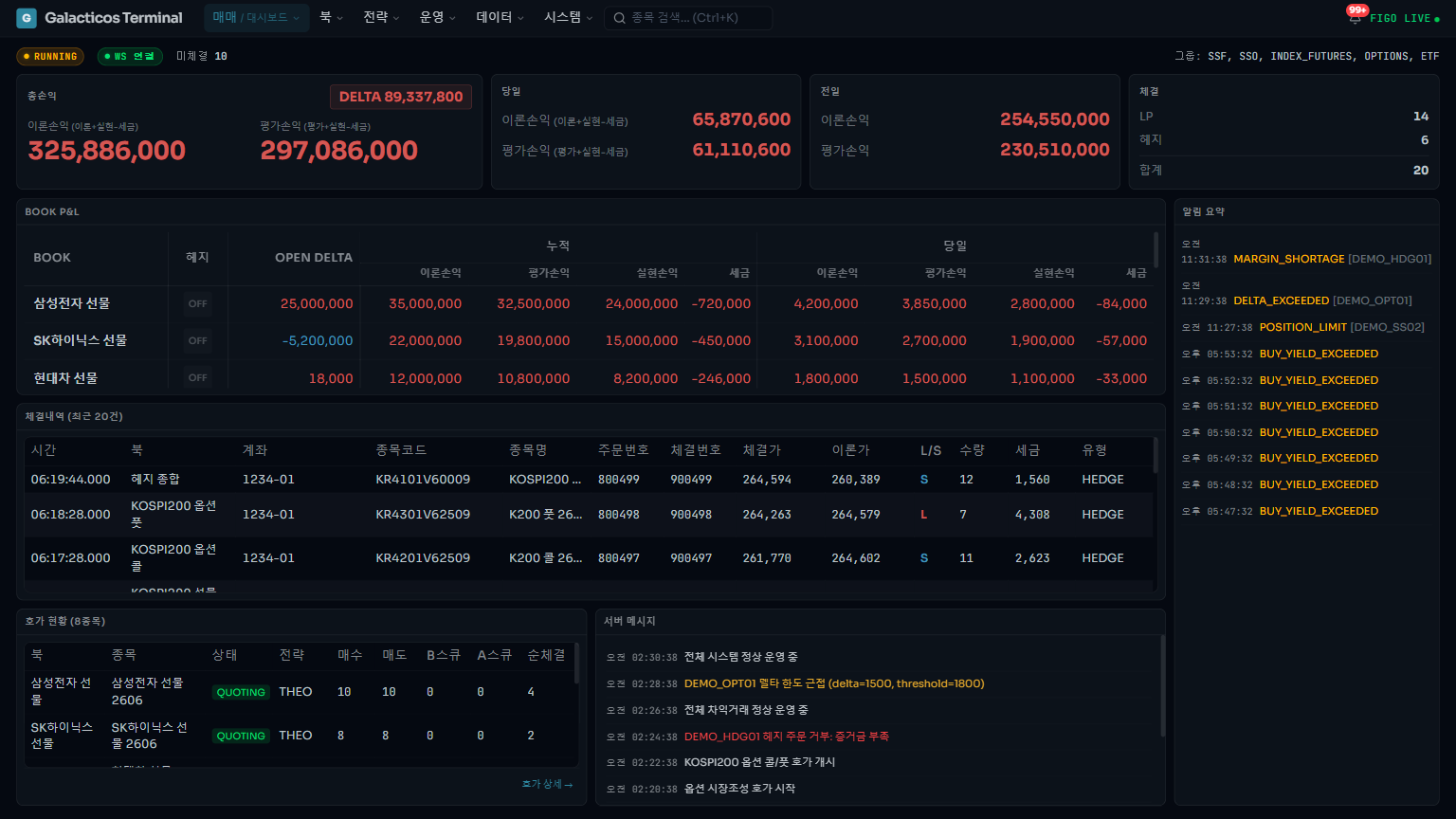The width and height of the screenshot is (1456, 819).
Task: Click the QUOTING status for SK하이닉스 선물
Action: (241, 736)
